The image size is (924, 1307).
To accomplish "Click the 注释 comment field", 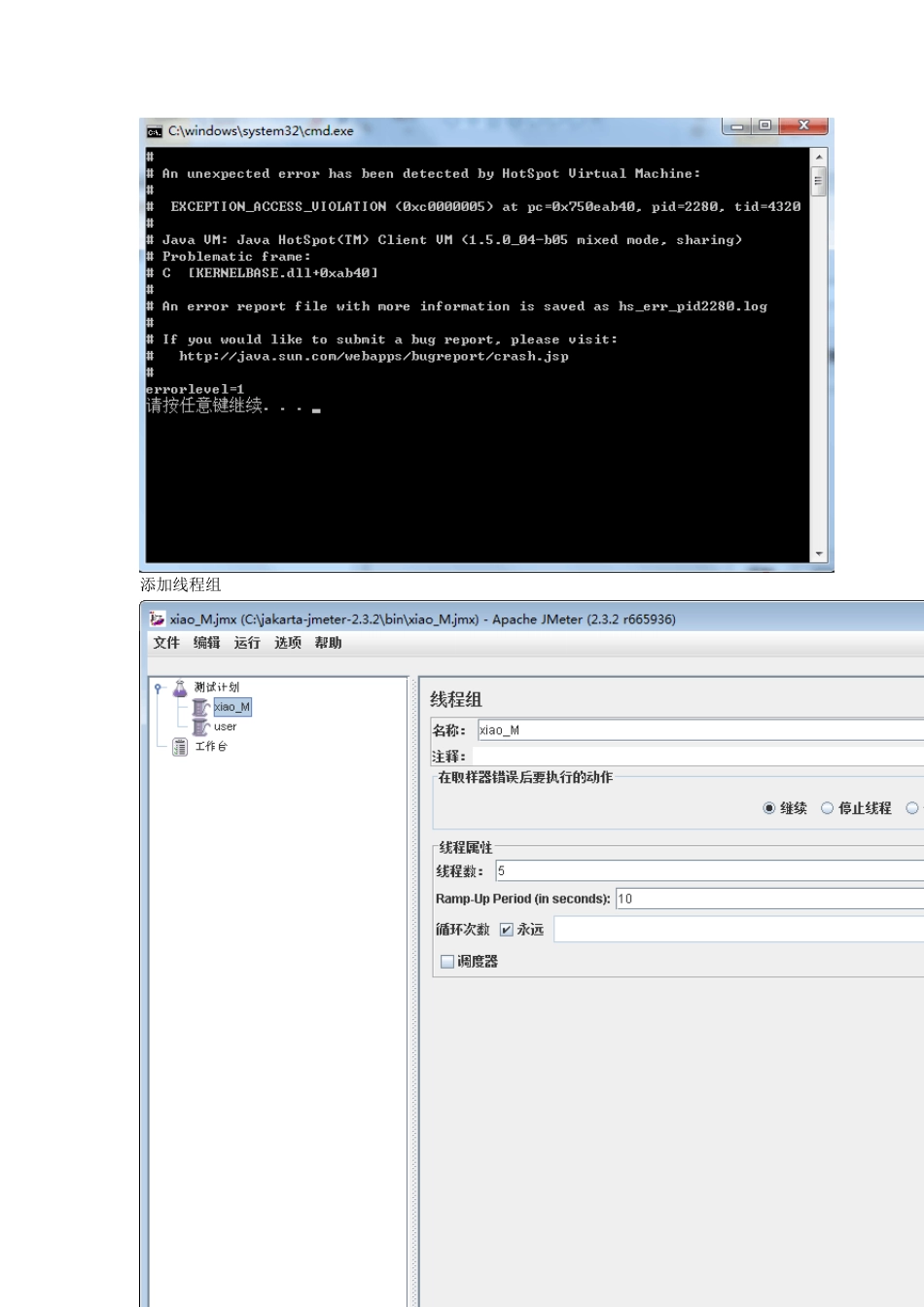I will point(697,756).
